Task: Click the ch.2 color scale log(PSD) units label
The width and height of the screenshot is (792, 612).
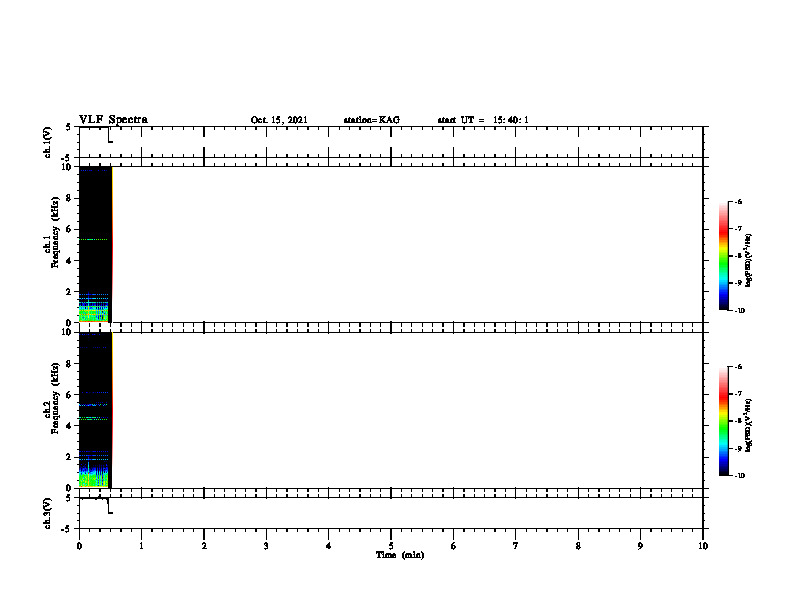Action: click(749, 425)
